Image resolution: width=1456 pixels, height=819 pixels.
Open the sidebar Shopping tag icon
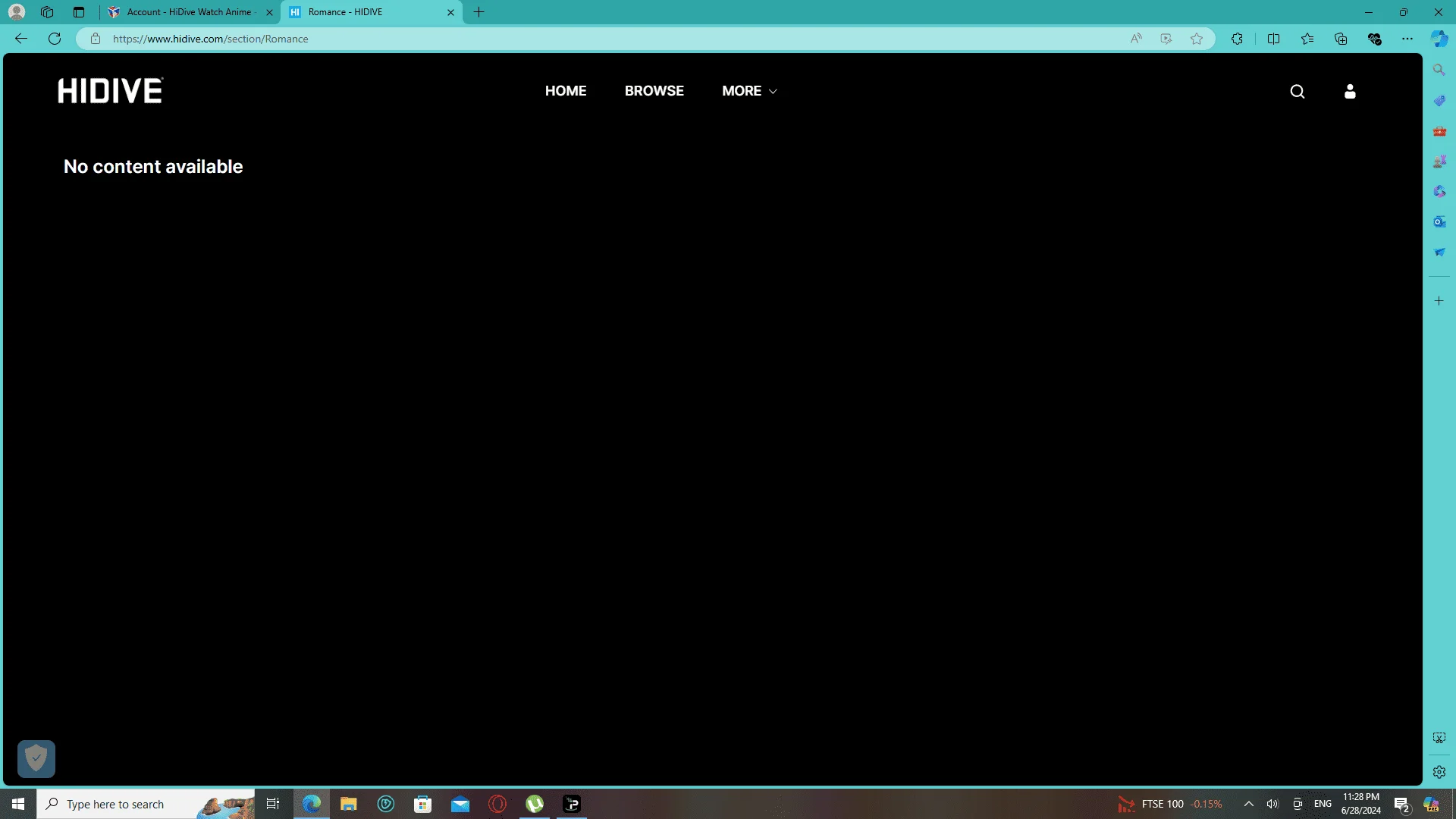[1439, 100]
